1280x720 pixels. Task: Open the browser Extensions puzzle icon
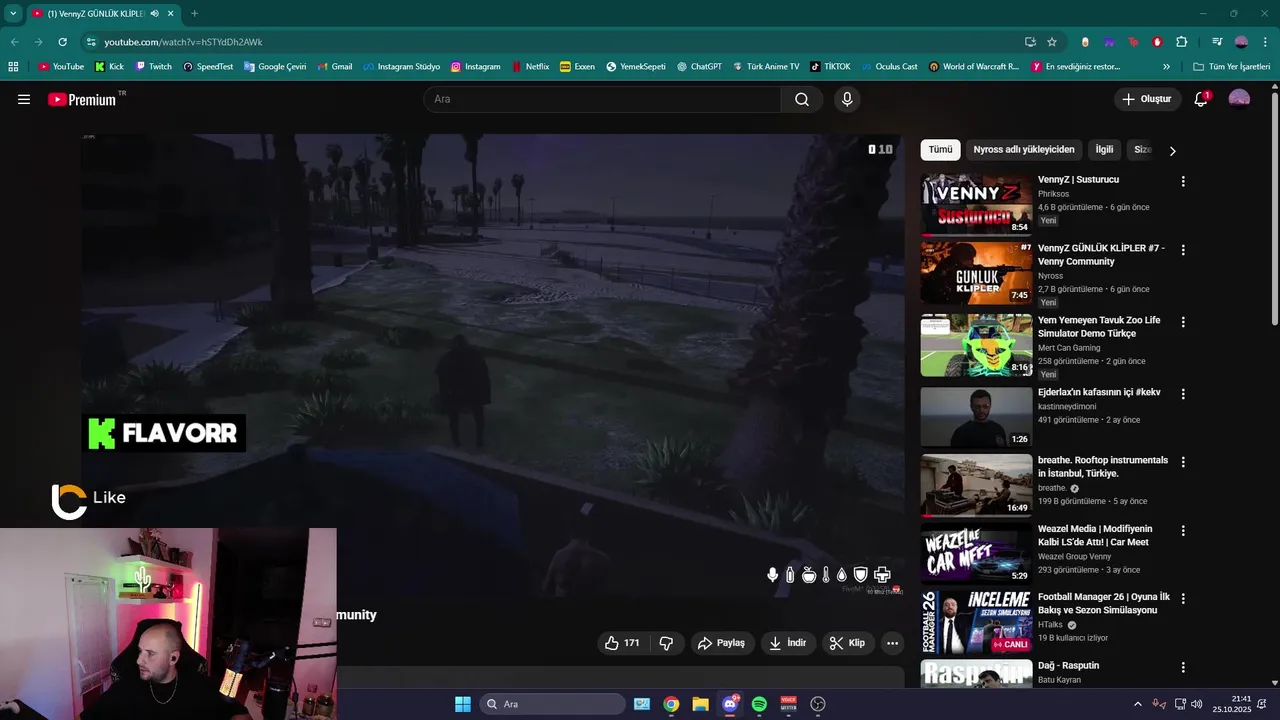(1181, 42)
